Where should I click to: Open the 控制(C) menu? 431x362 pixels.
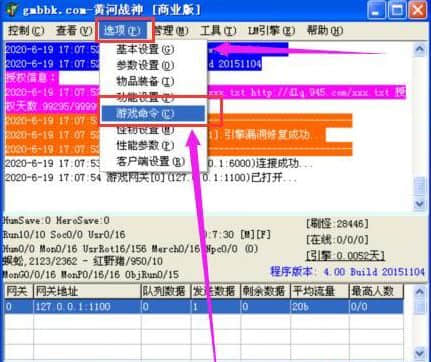pyautogui.click(x=26, y=31)
